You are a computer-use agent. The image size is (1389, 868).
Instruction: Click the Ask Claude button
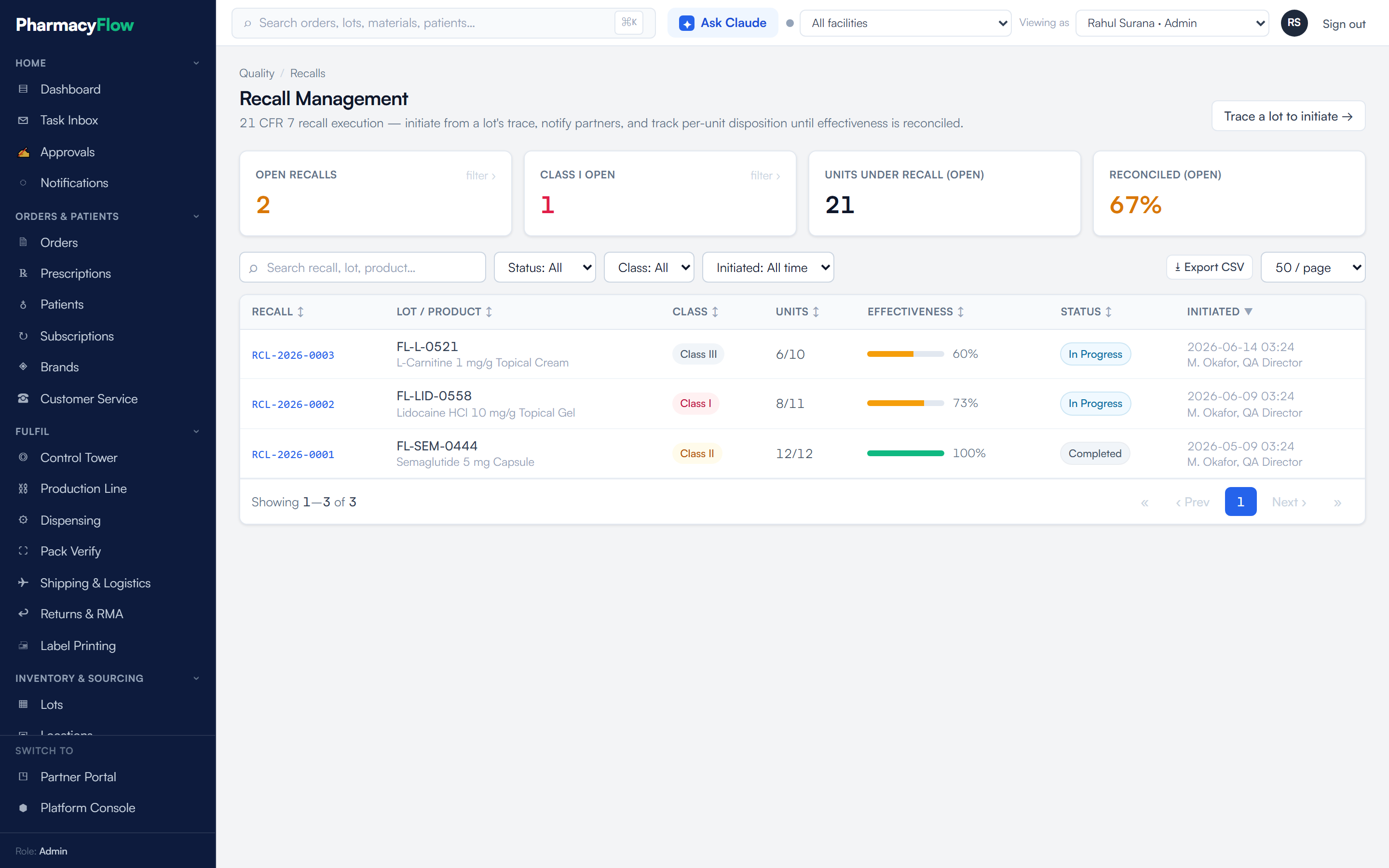pyautogui.click(x=722, y=23)
